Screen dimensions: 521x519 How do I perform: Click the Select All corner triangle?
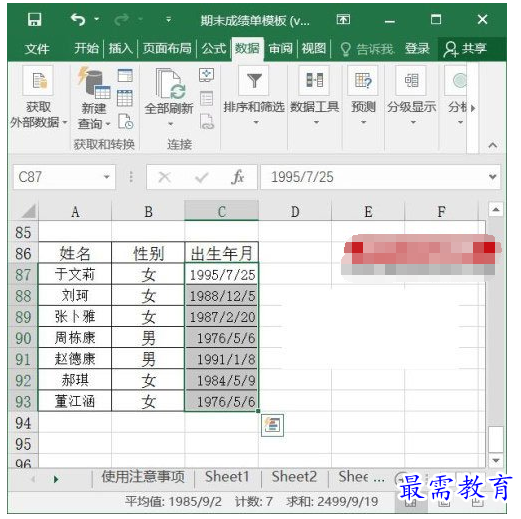28,211
